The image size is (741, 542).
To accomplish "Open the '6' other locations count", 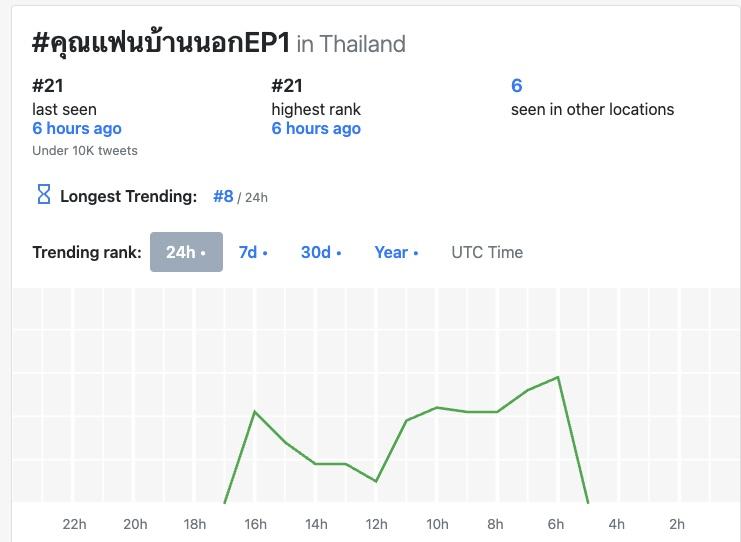I will [x=516, y=86].
